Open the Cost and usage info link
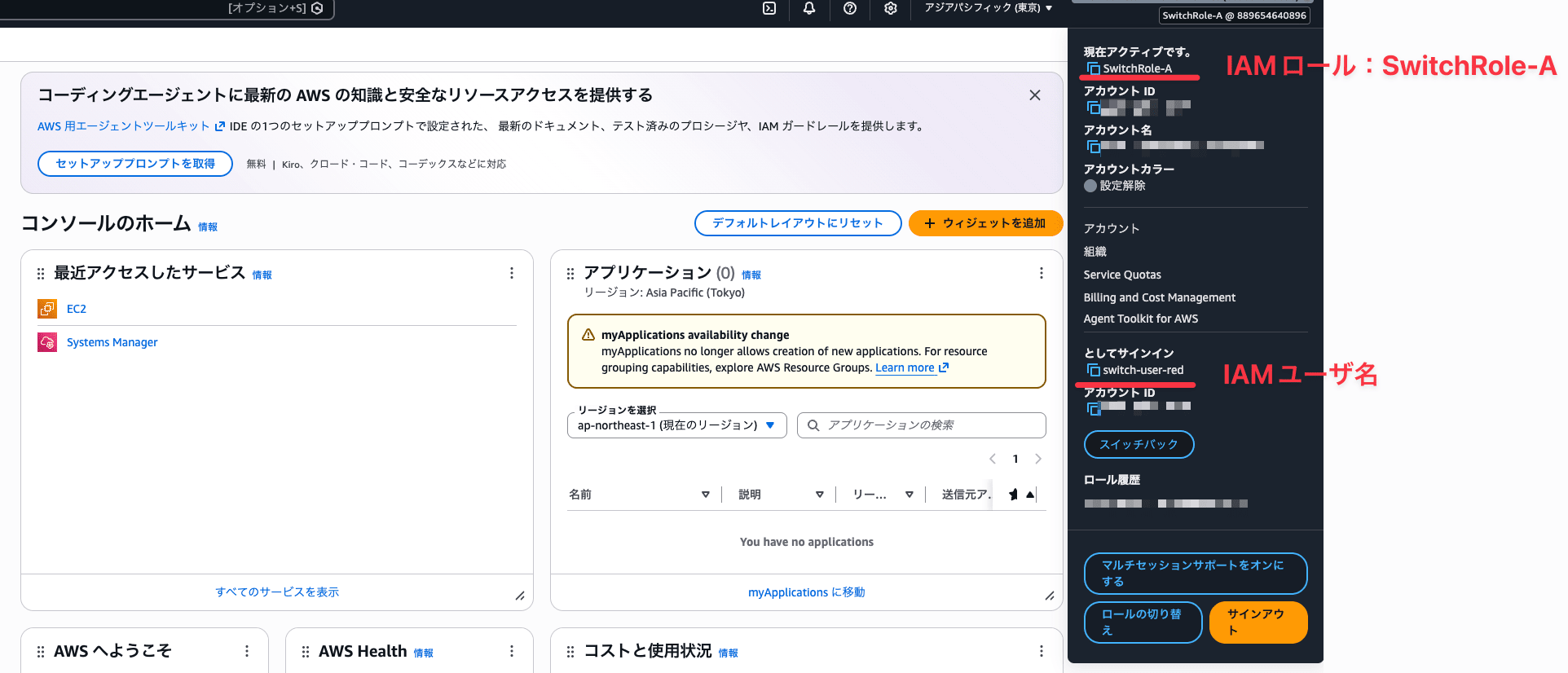The image size is (1568, 673). pos(729,653)
